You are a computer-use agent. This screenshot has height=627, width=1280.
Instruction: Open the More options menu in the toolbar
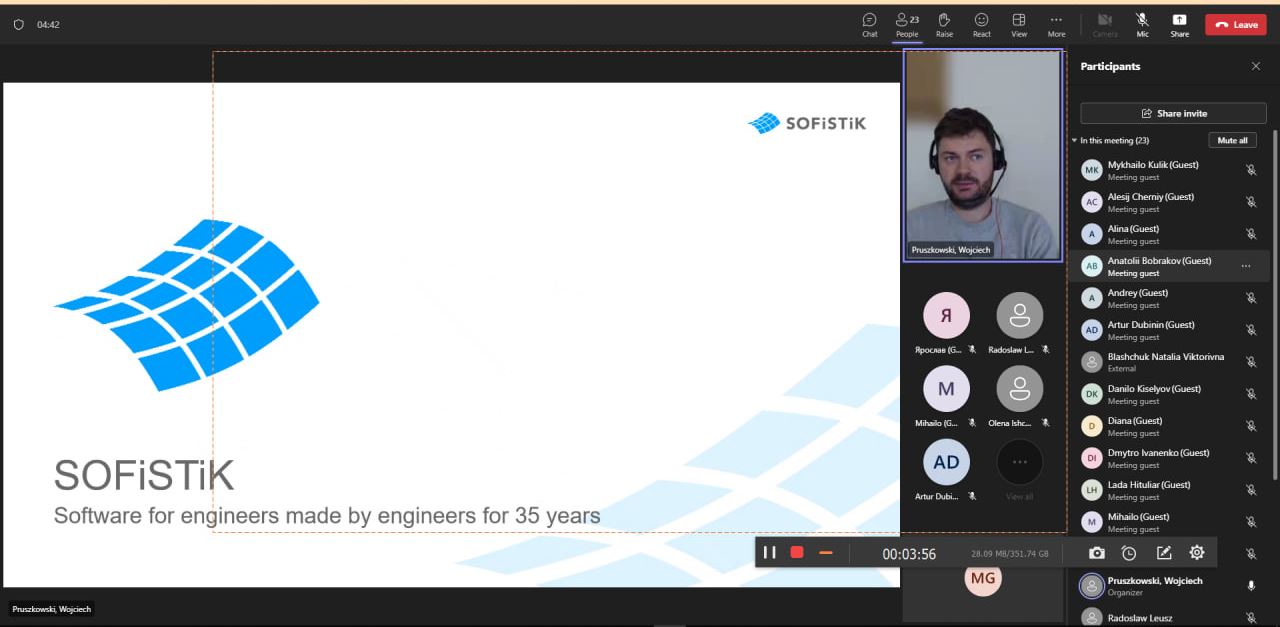click(x=1056, y=24)
